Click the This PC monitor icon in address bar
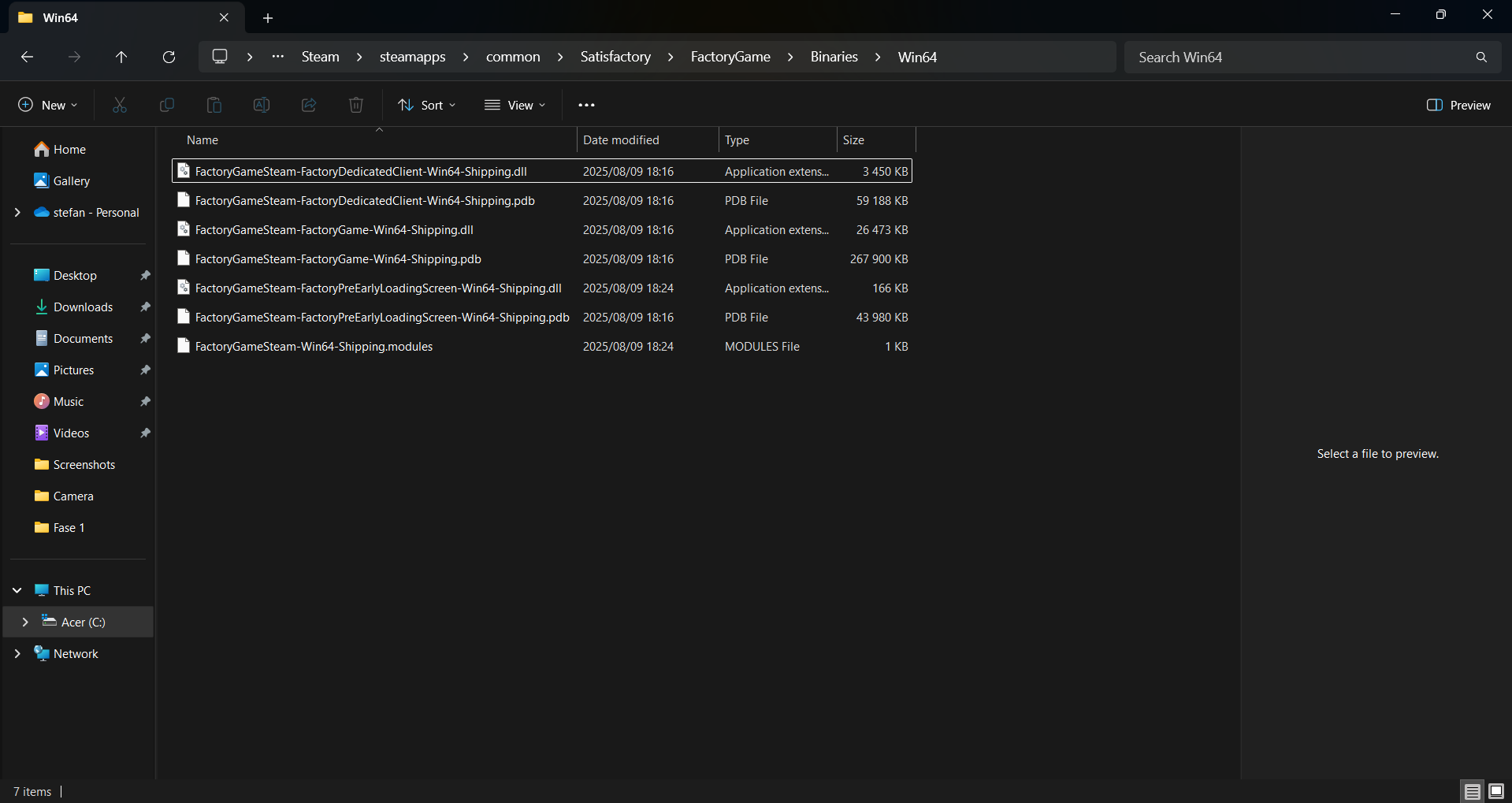The width and height of the screenshot is (1512, 803). (220, 57)
